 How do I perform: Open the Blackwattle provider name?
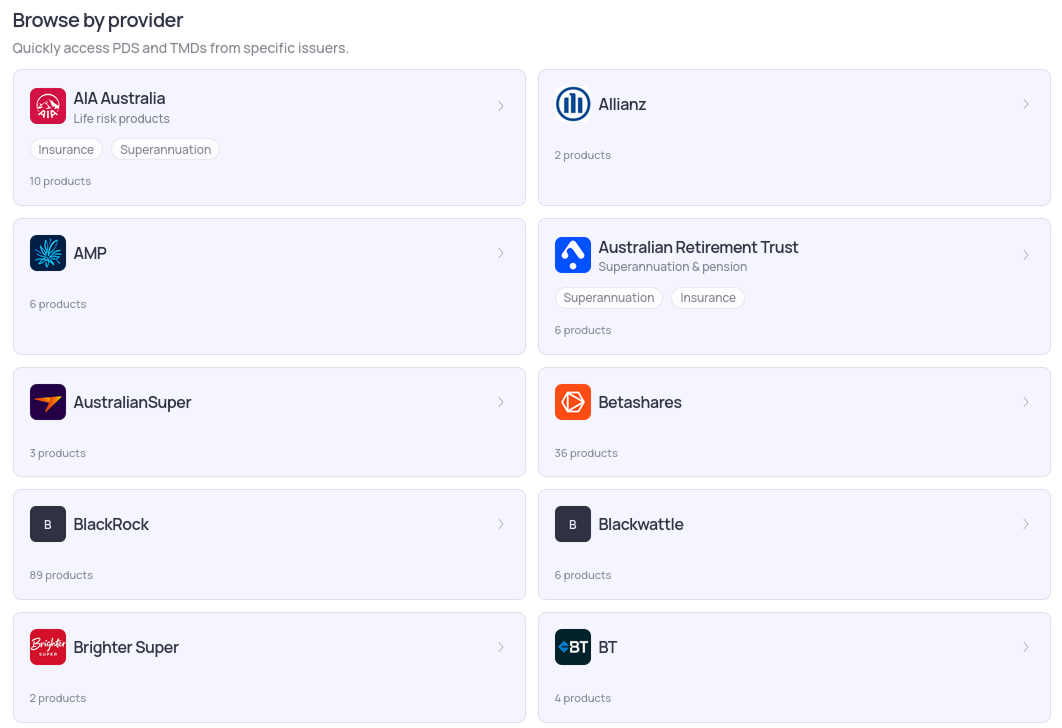point(641,524)
